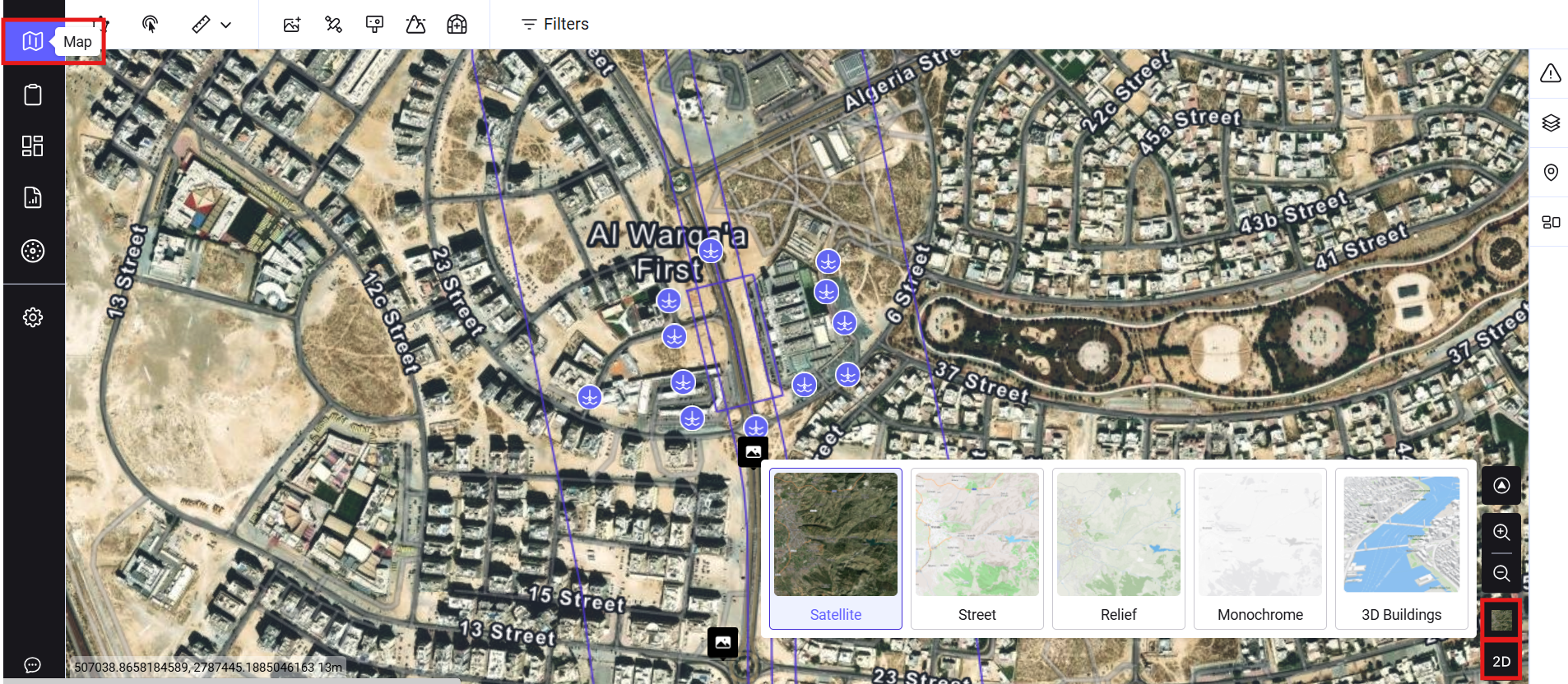Toggle the 2D view mode button
Viewport: 1568px width, 684px height.
pyautogui.click(x=1501, y=661)
